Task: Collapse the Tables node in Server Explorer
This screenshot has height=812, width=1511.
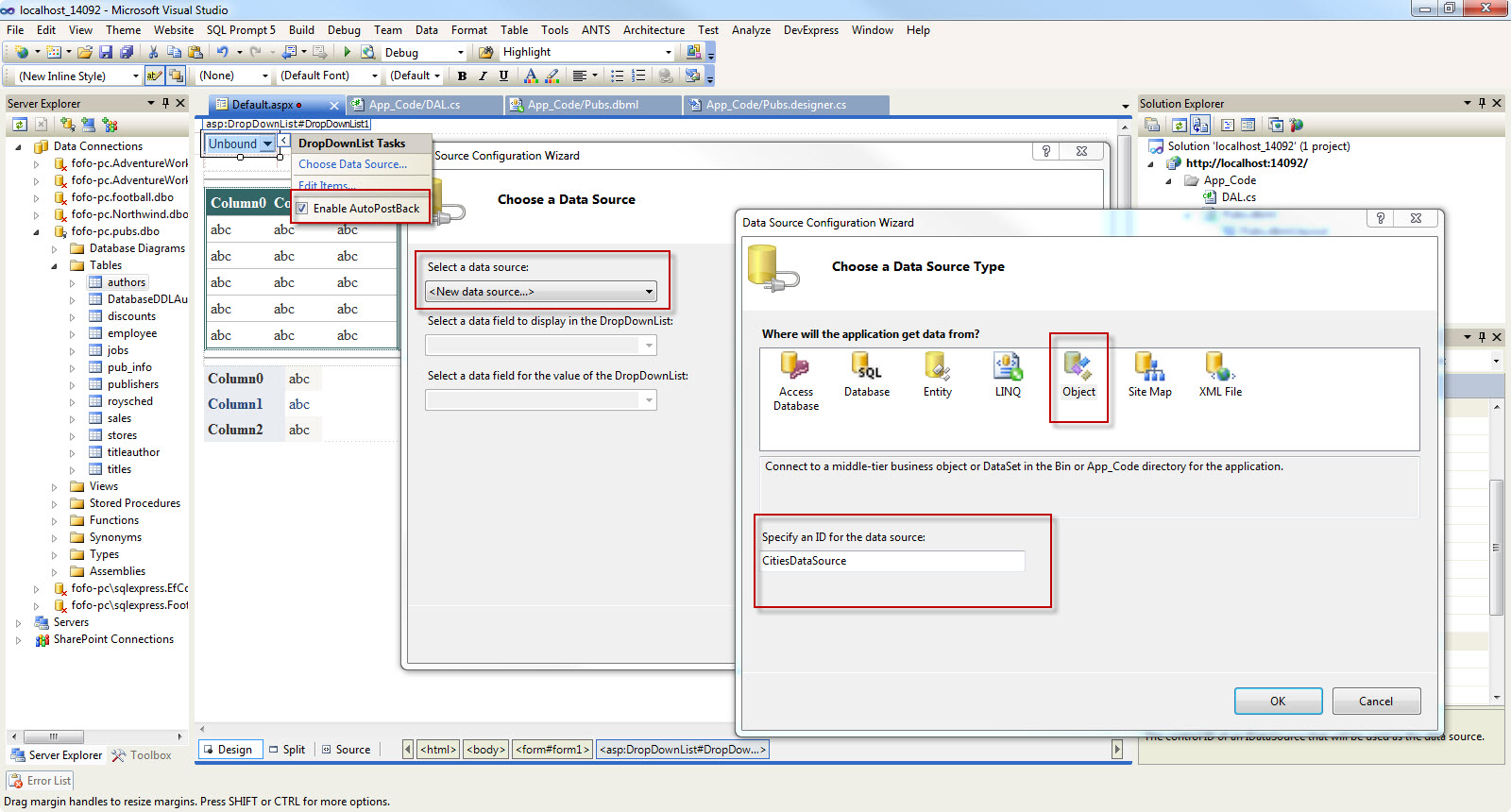Action: pyautogui.click(x=54, y=265)
